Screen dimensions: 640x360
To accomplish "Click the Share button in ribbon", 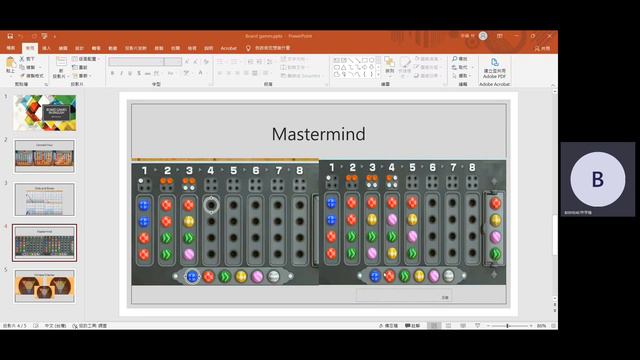I will point(543,48).
